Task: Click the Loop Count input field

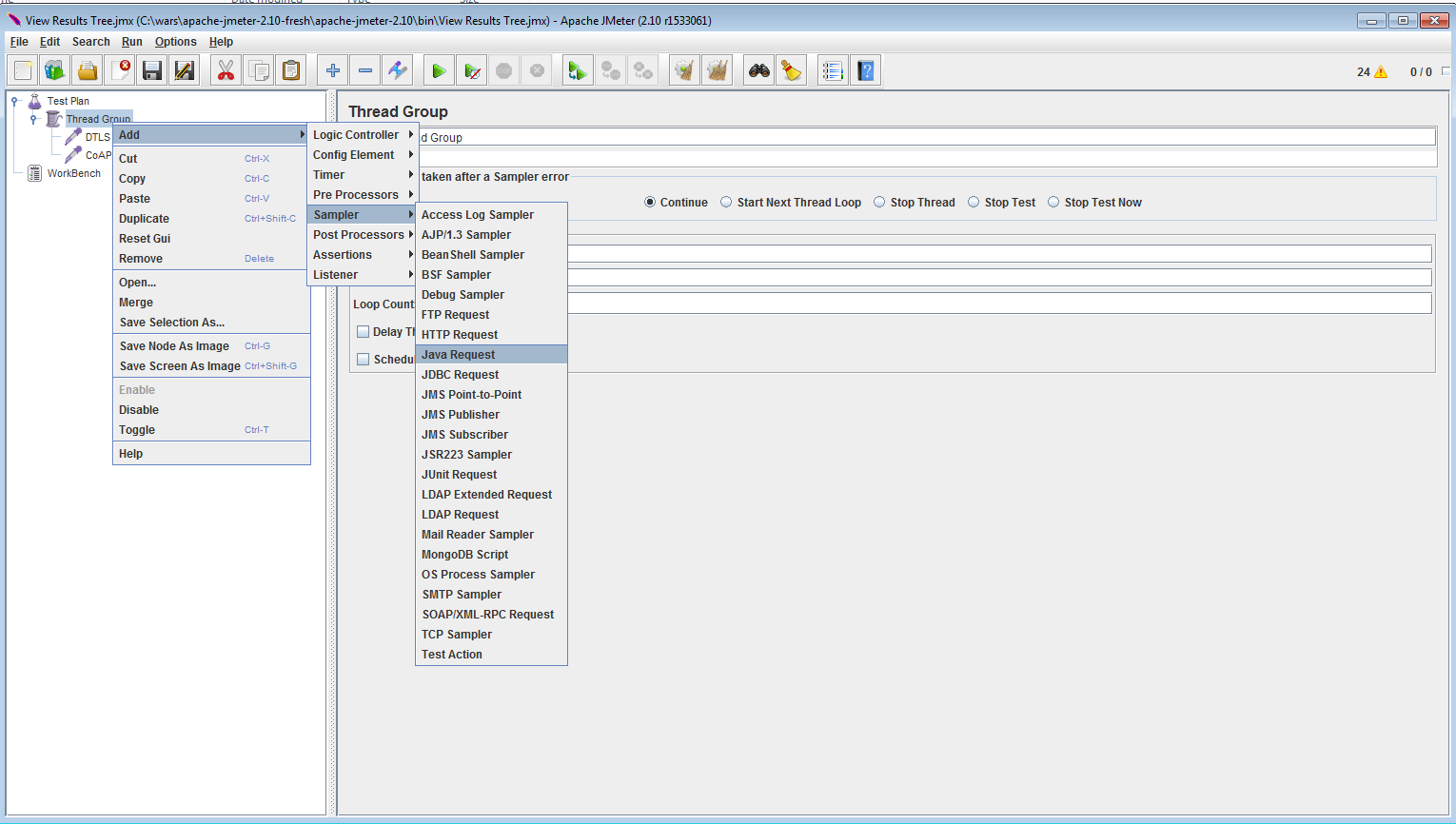Action: (x=1000, y=304)
